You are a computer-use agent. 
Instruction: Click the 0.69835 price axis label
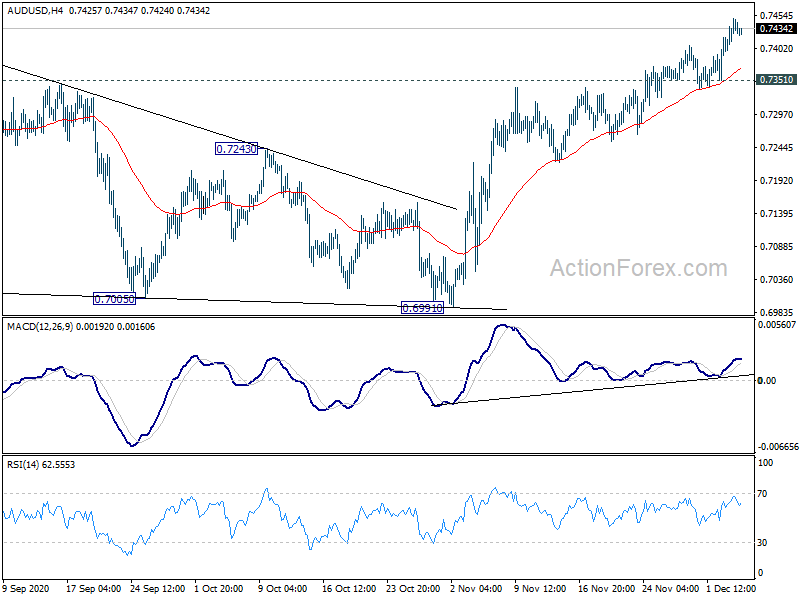[777, 312]
